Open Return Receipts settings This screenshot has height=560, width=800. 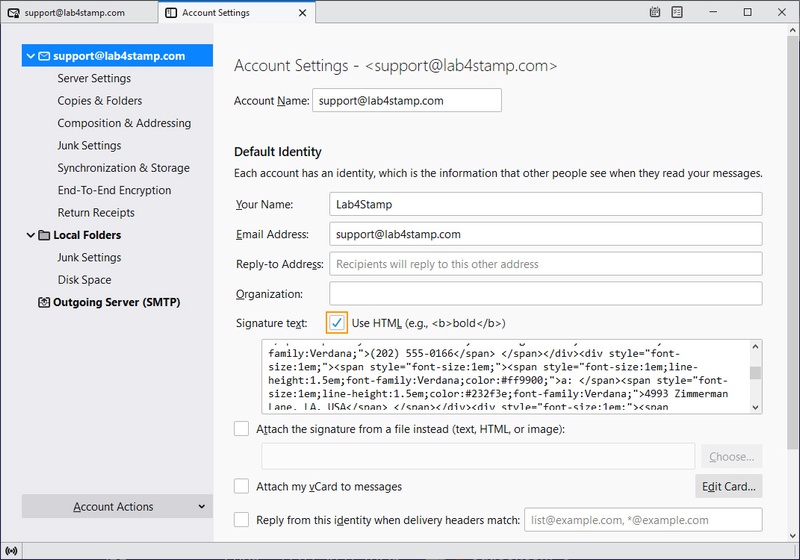click(96, 213)
